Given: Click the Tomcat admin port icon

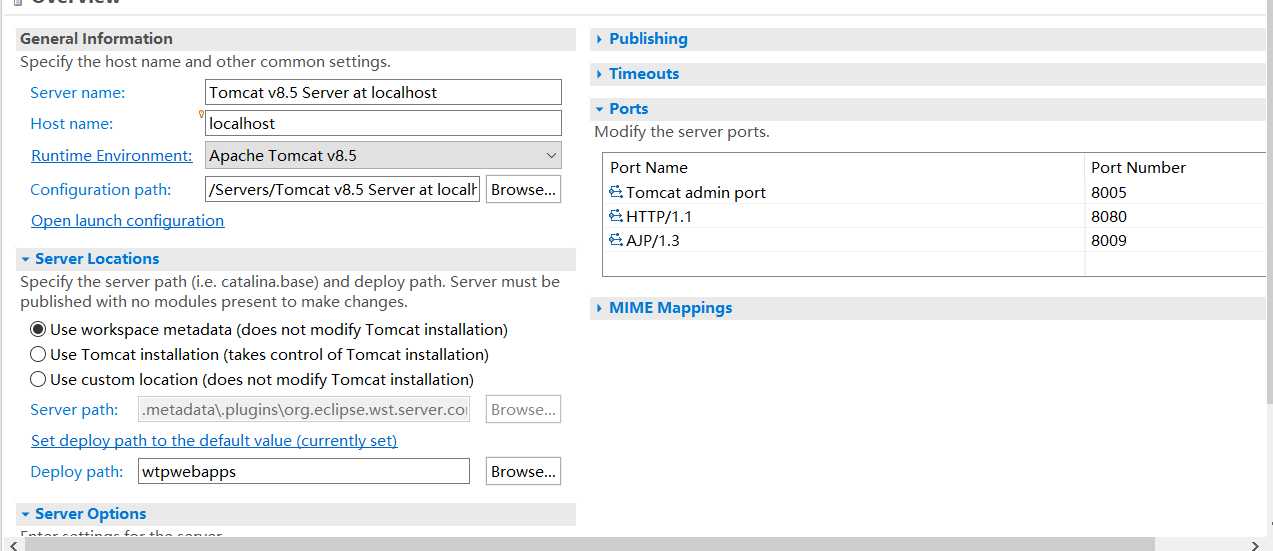Looking at the screenshot, I should click(616, 192).
